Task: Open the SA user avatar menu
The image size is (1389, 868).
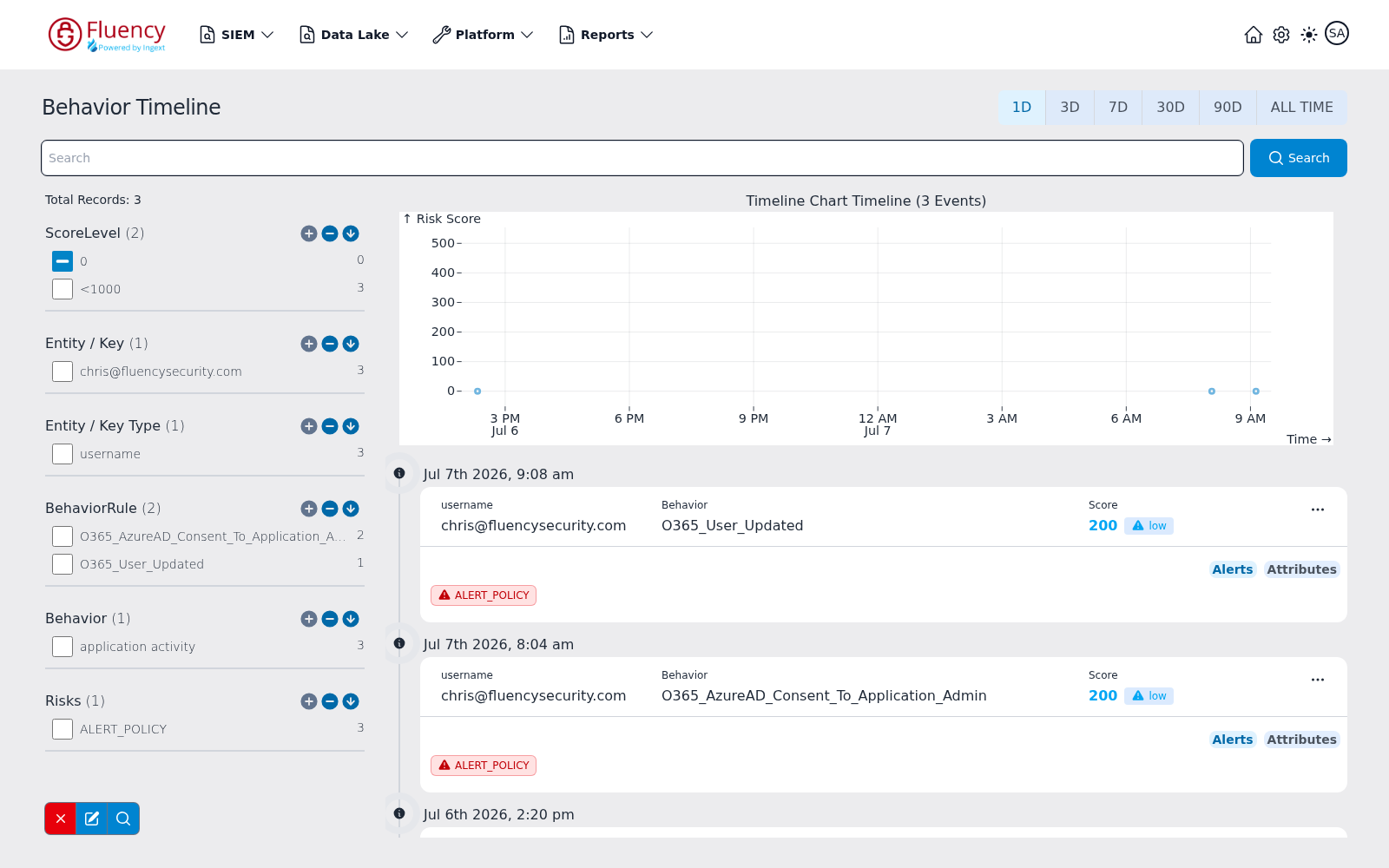Action: (x=1337, y=33)
